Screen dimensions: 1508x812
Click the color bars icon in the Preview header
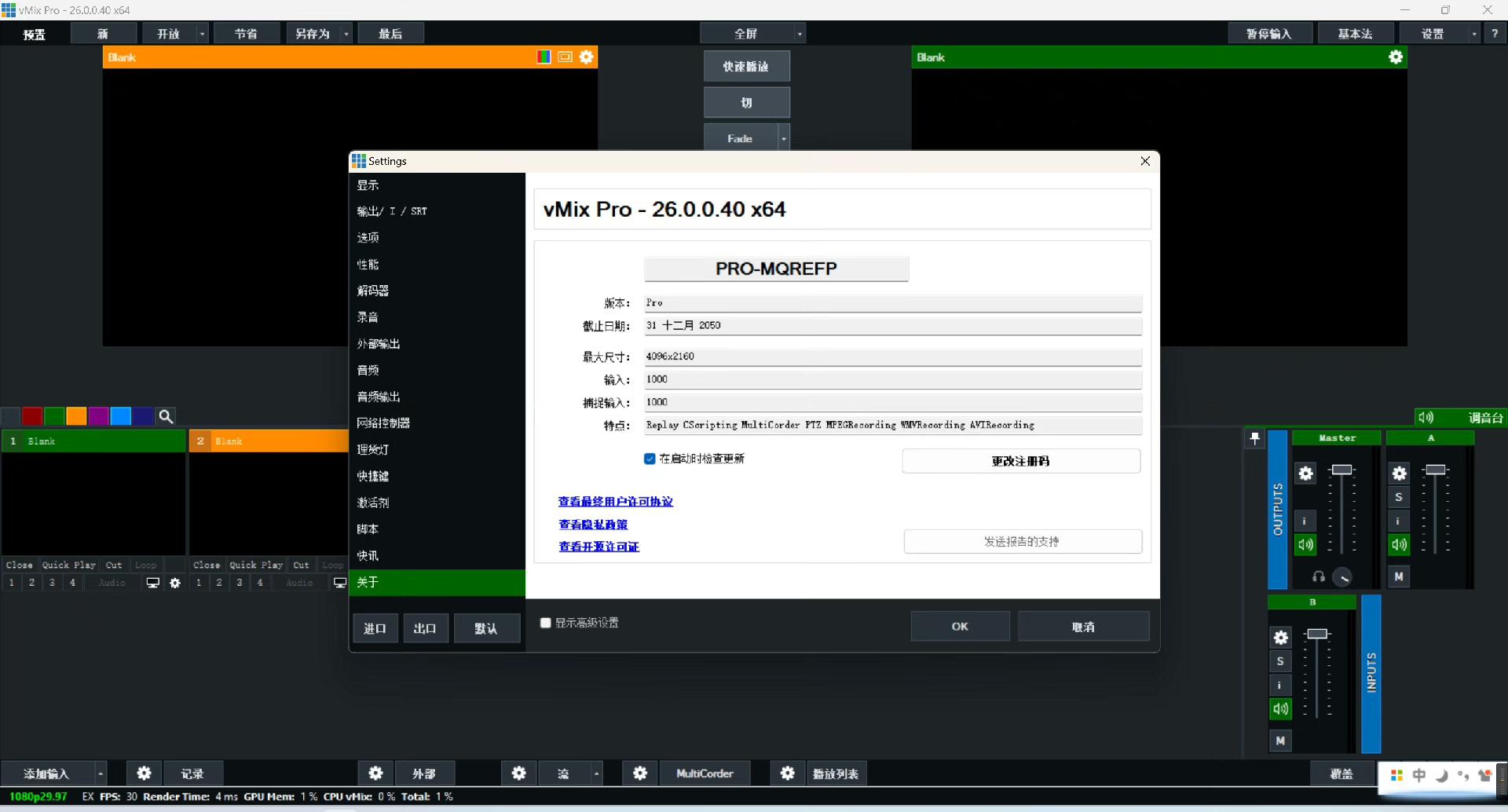pyautogui.click(x=544, y=57)
